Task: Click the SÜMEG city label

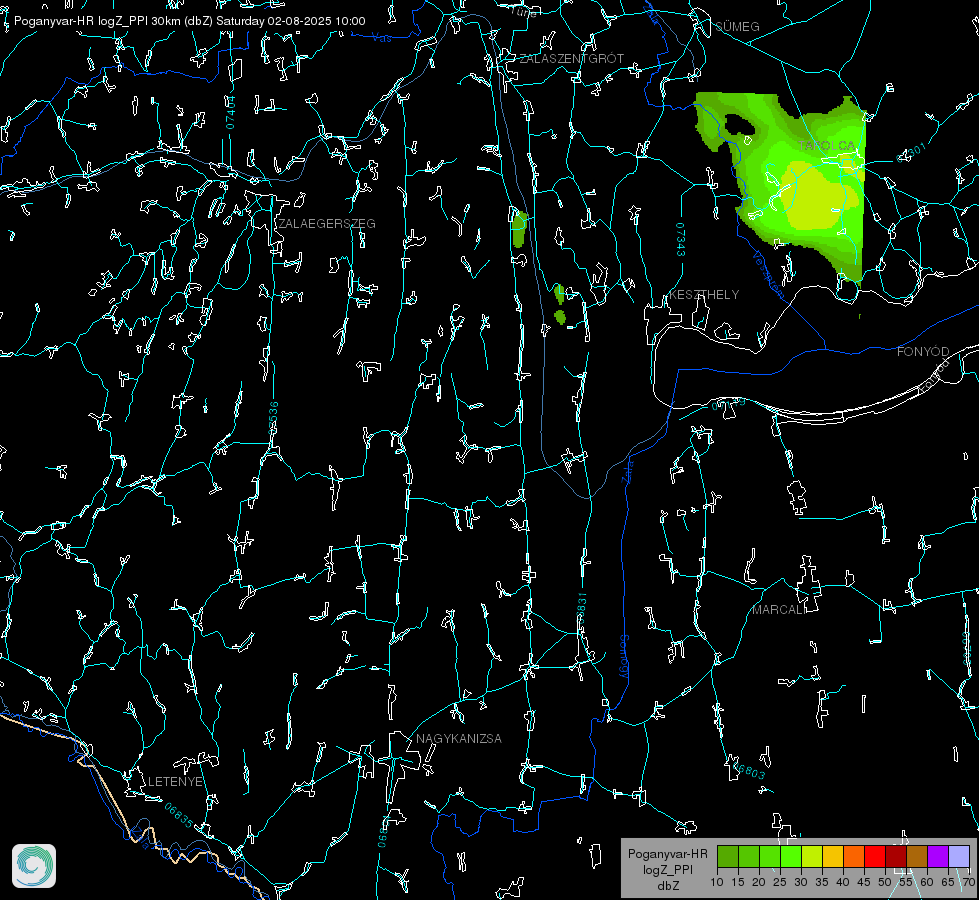Action: (x=737, y=26)
